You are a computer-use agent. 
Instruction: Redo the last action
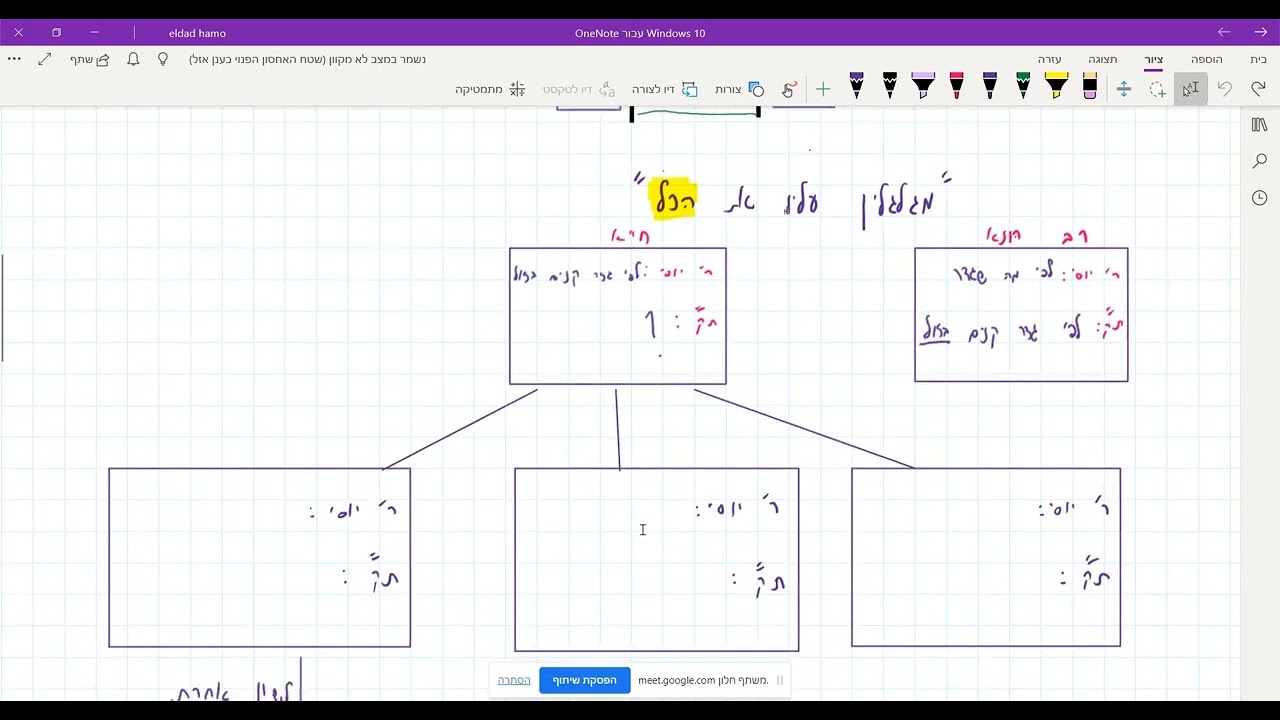(1257, 89)
